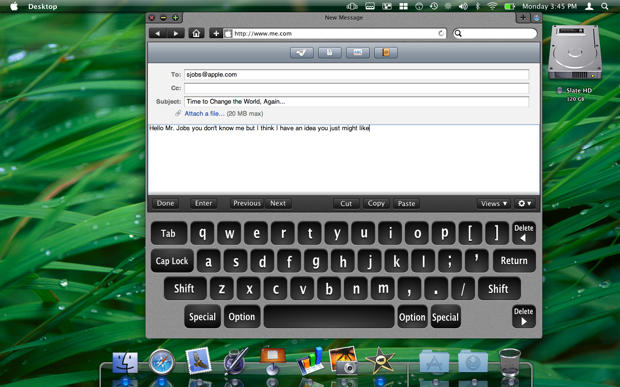Viewport: 620px width, 387px height.
Task: Reload the page in the address bar
Action: click(x=441, y=34)
